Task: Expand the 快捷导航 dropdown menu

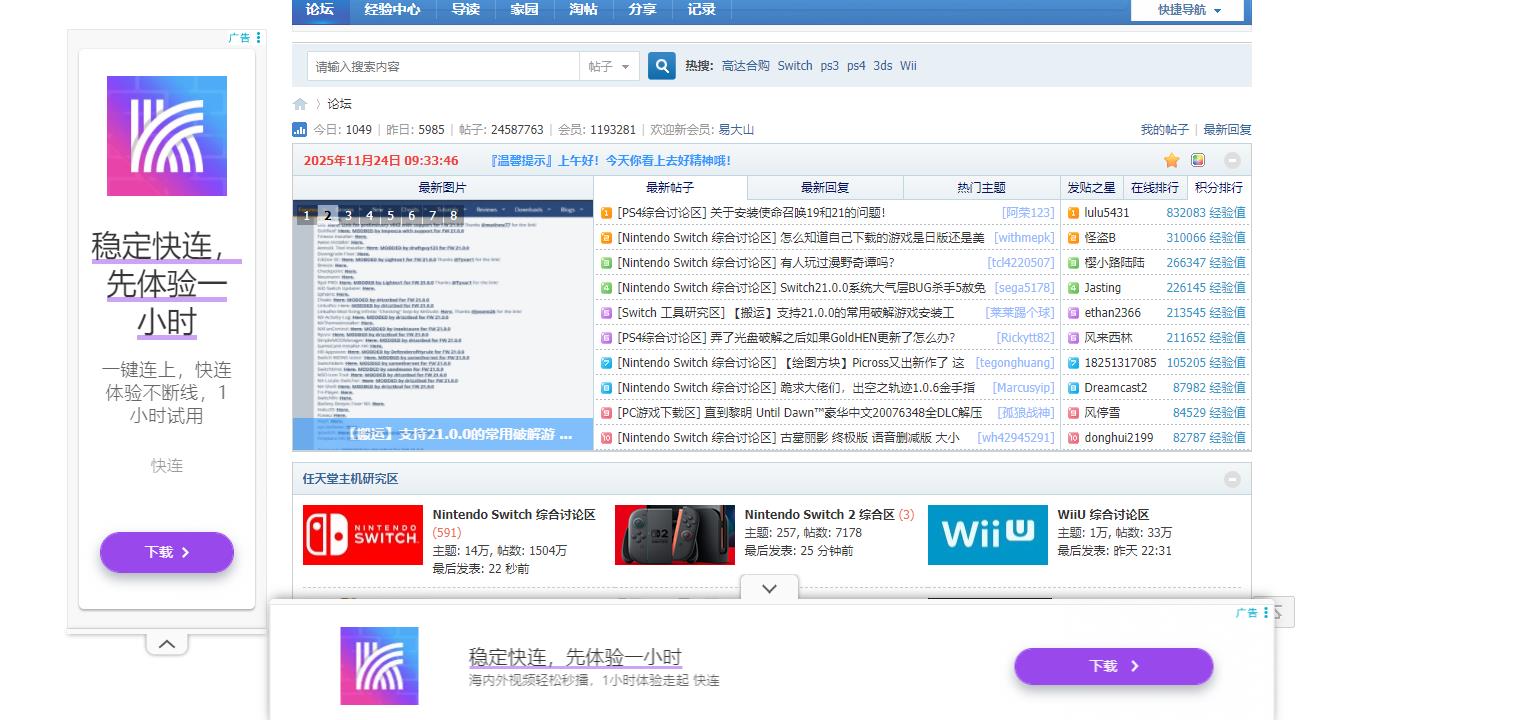Action: point(1186,10)
